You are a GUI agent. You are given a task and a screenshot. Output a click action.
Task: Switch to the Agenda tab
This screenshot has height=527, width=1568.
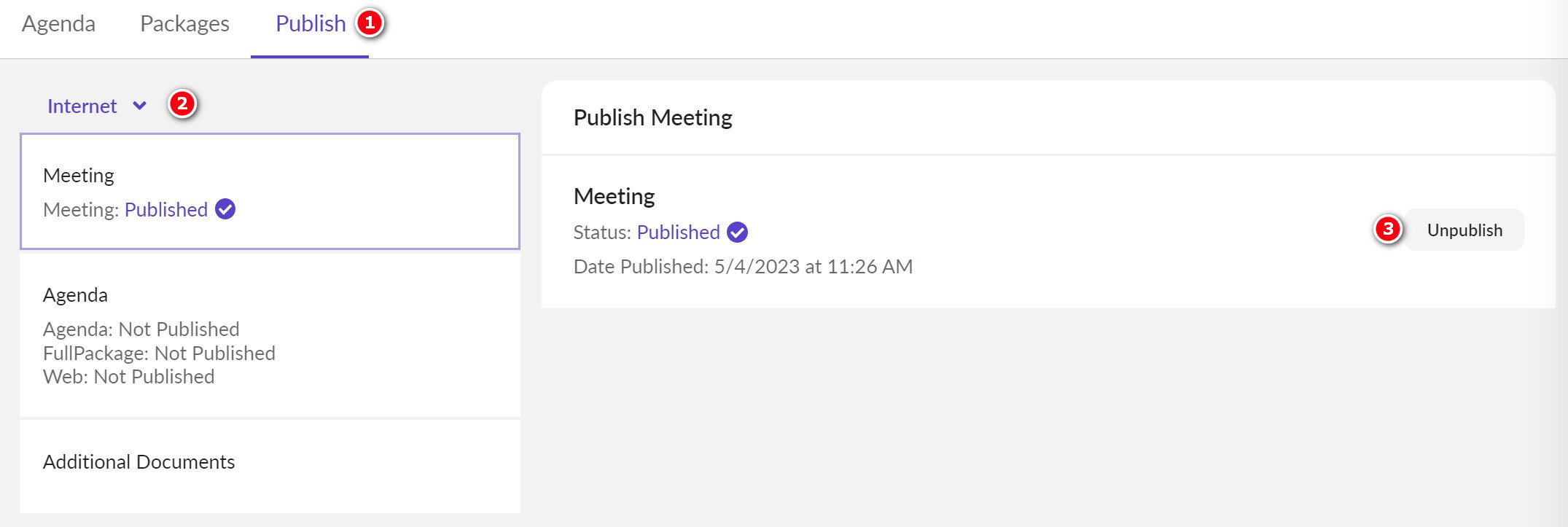tap(58, 23)
